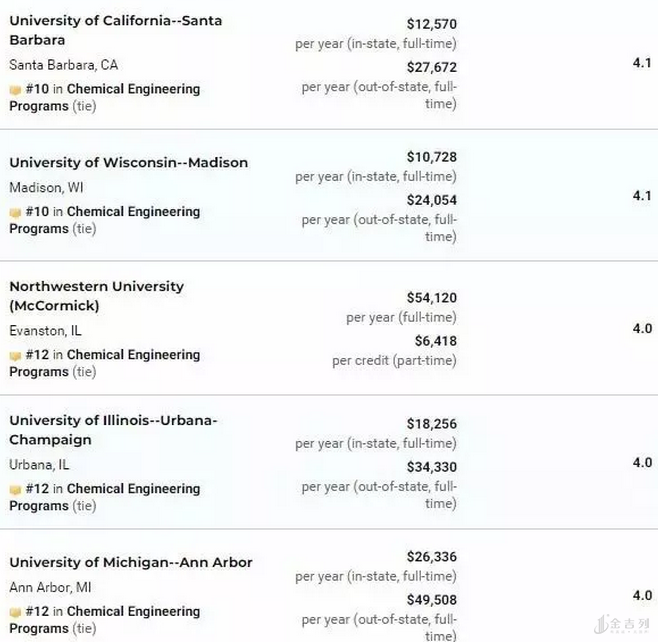Click Chemical Engineering Programs link under Santa Barbara
Screen dimensions: 658x644
click(x=133, y=89)
